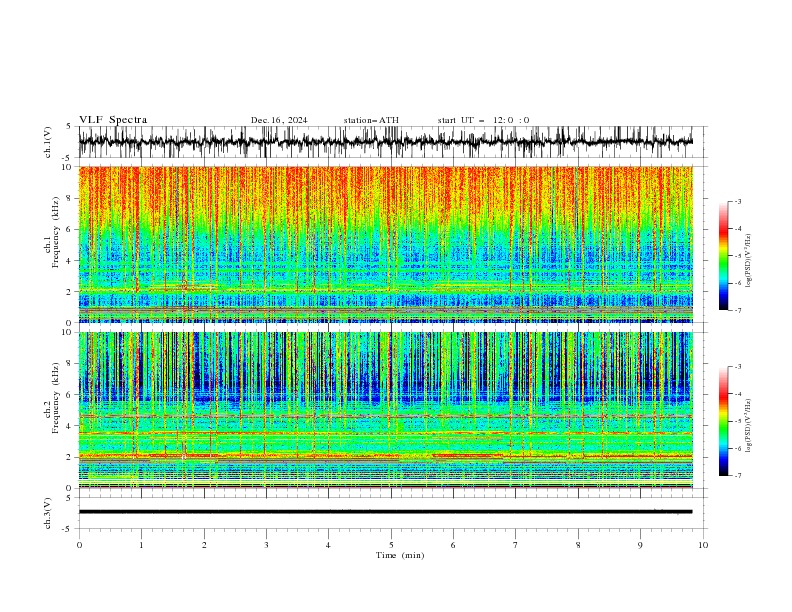Viewport: 792px width, 612px height.
Task: Click the ch.3 flat waveform trace
Action: click(386, 512)
